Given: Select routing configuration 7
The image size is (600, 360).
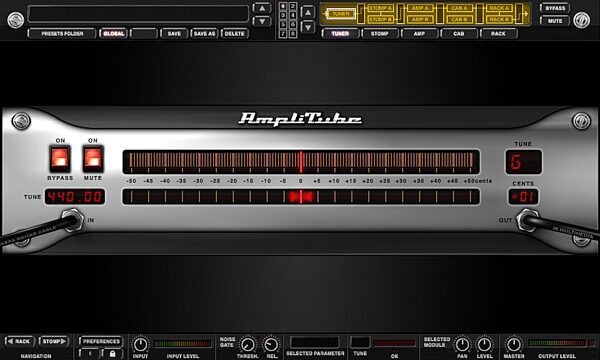Looking at the screenshot, I should [283, 34].
